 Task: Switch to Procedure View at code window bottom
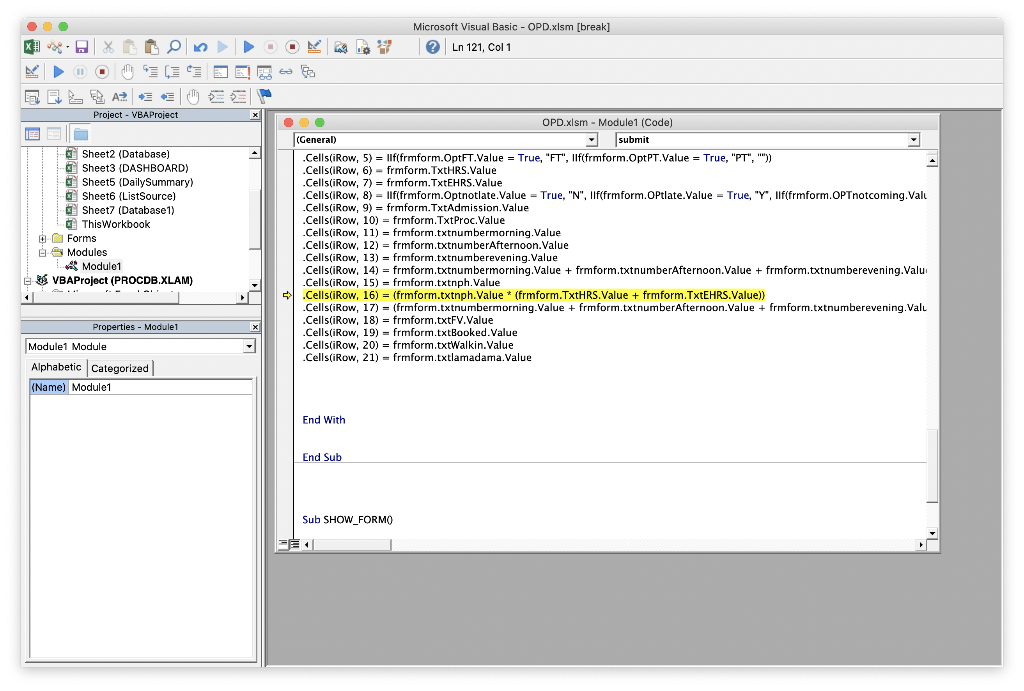point(283,544)
